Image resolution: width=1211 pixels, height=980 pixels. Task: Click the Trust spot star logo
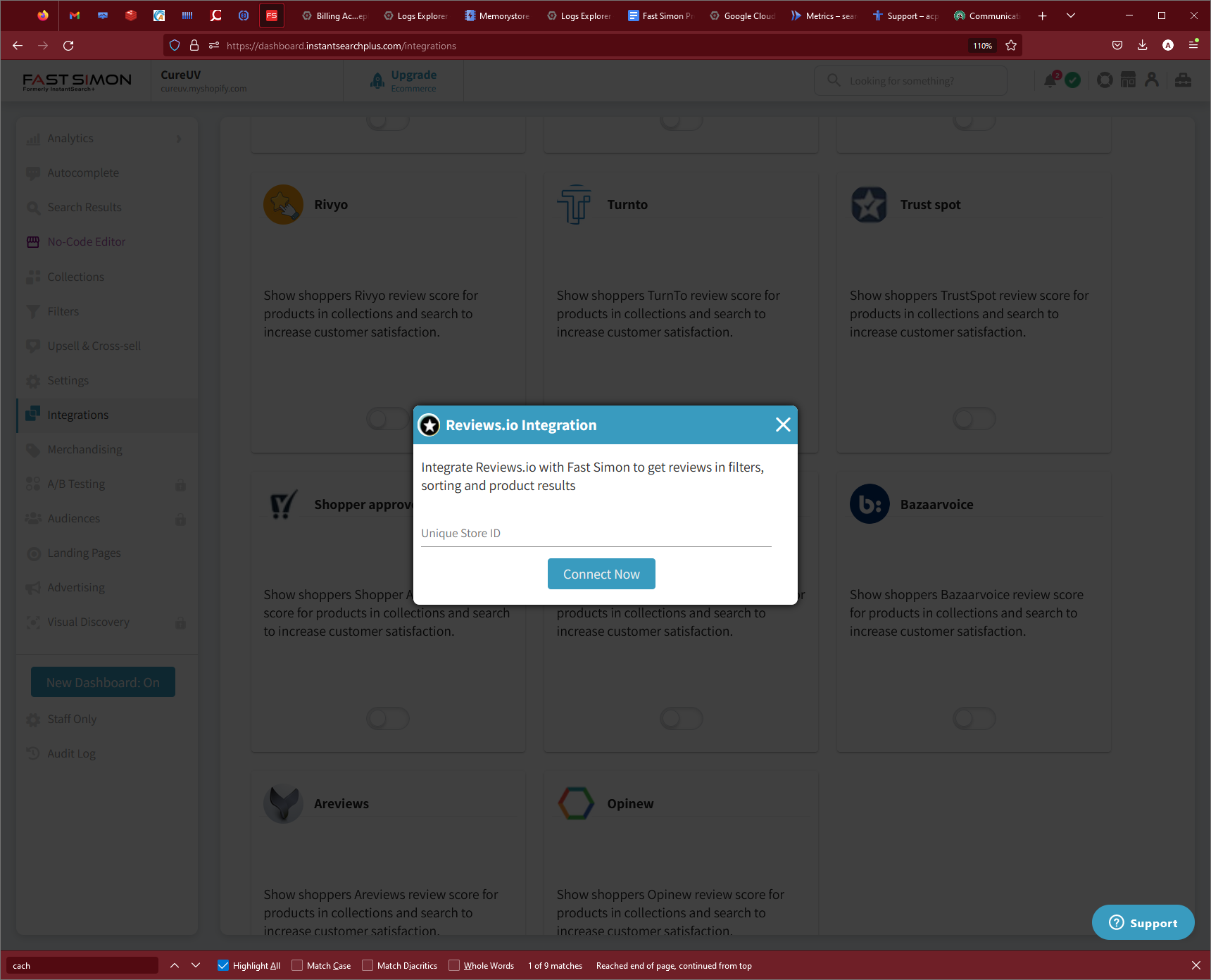(x=870, y=205)
